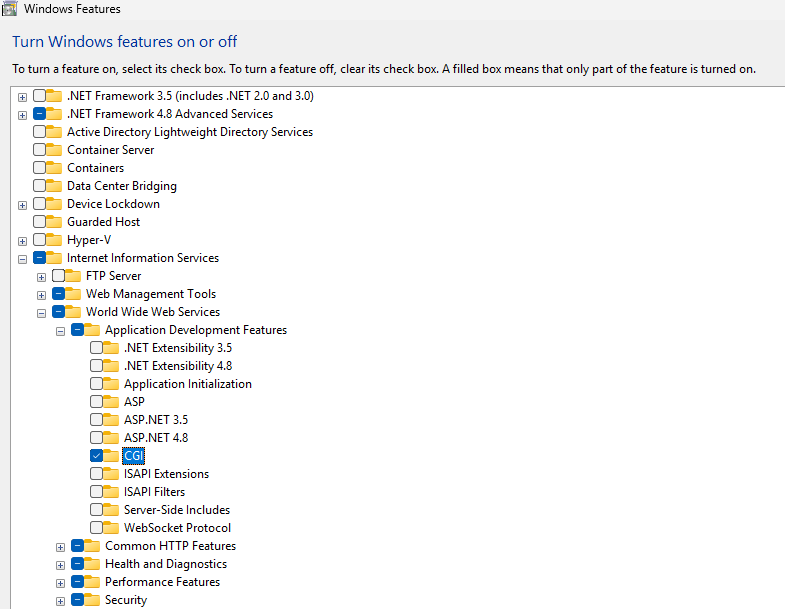Image resolution: width=785 pixels, height=609 pixels.
Task: Select 'Server-Side Includes' label
Action: [177, 510]
